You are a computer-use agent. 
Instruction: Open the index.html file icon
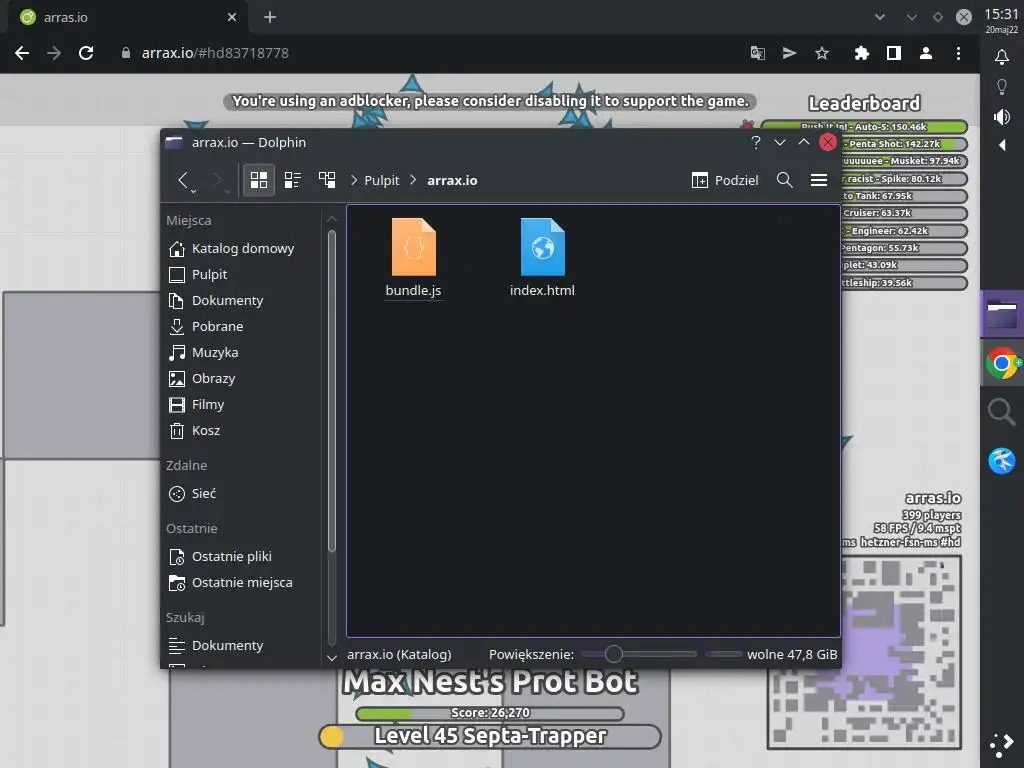542,247
